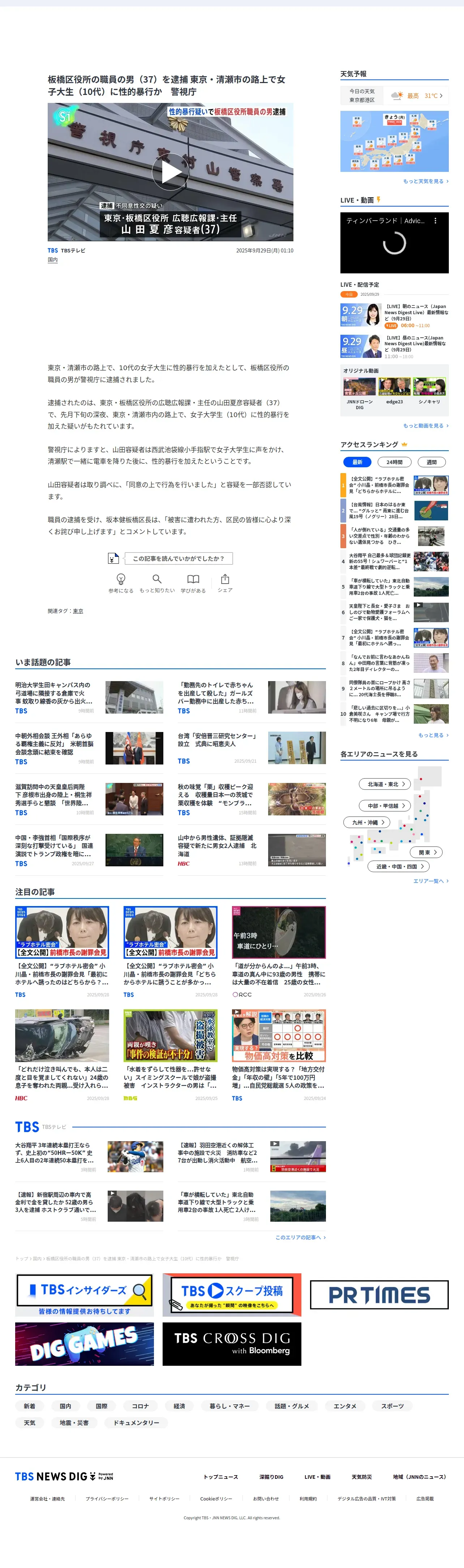
Task: Open the 台湾 安倍晋三研究センター article
Action: click(x=252, y=748)
